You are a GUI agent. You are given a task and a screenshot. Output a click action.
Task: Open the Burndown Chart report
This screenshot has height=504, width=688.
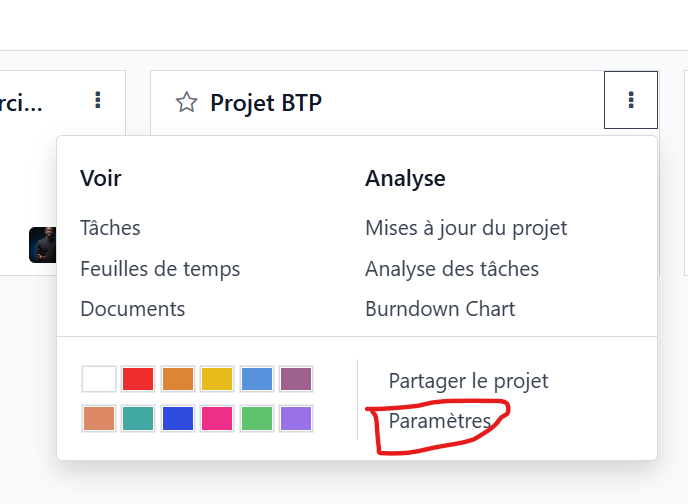[440, 309]
